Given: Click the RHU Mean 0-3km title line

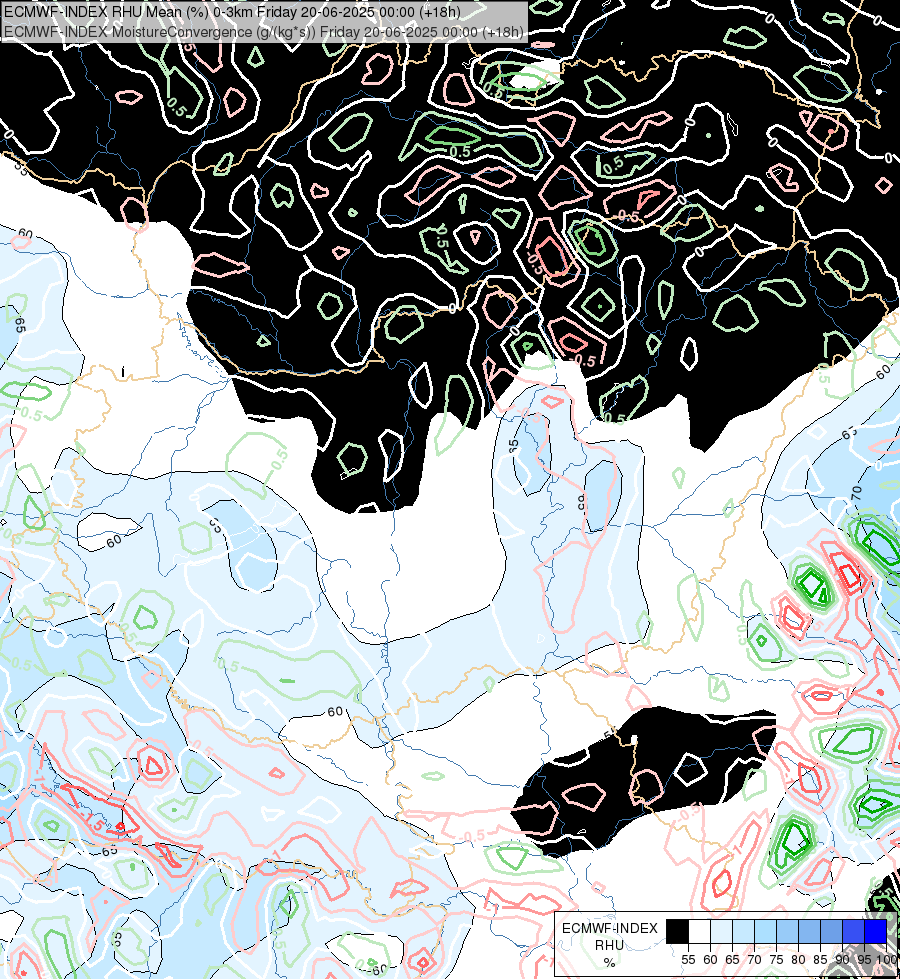Looking at the screenshot, I should click(x=232, y=12).
